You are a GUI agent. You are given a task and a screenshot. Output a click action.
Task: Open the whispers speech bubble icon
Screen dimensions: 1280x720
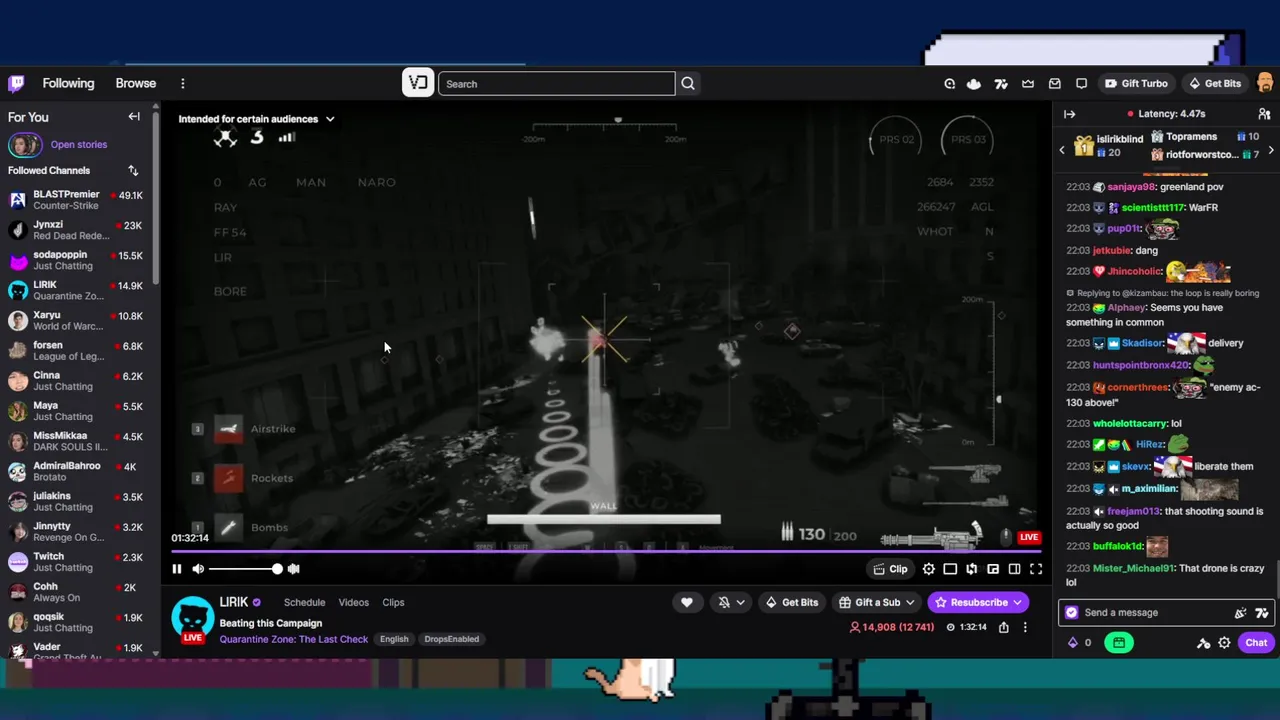click(x=1081, y=84)
